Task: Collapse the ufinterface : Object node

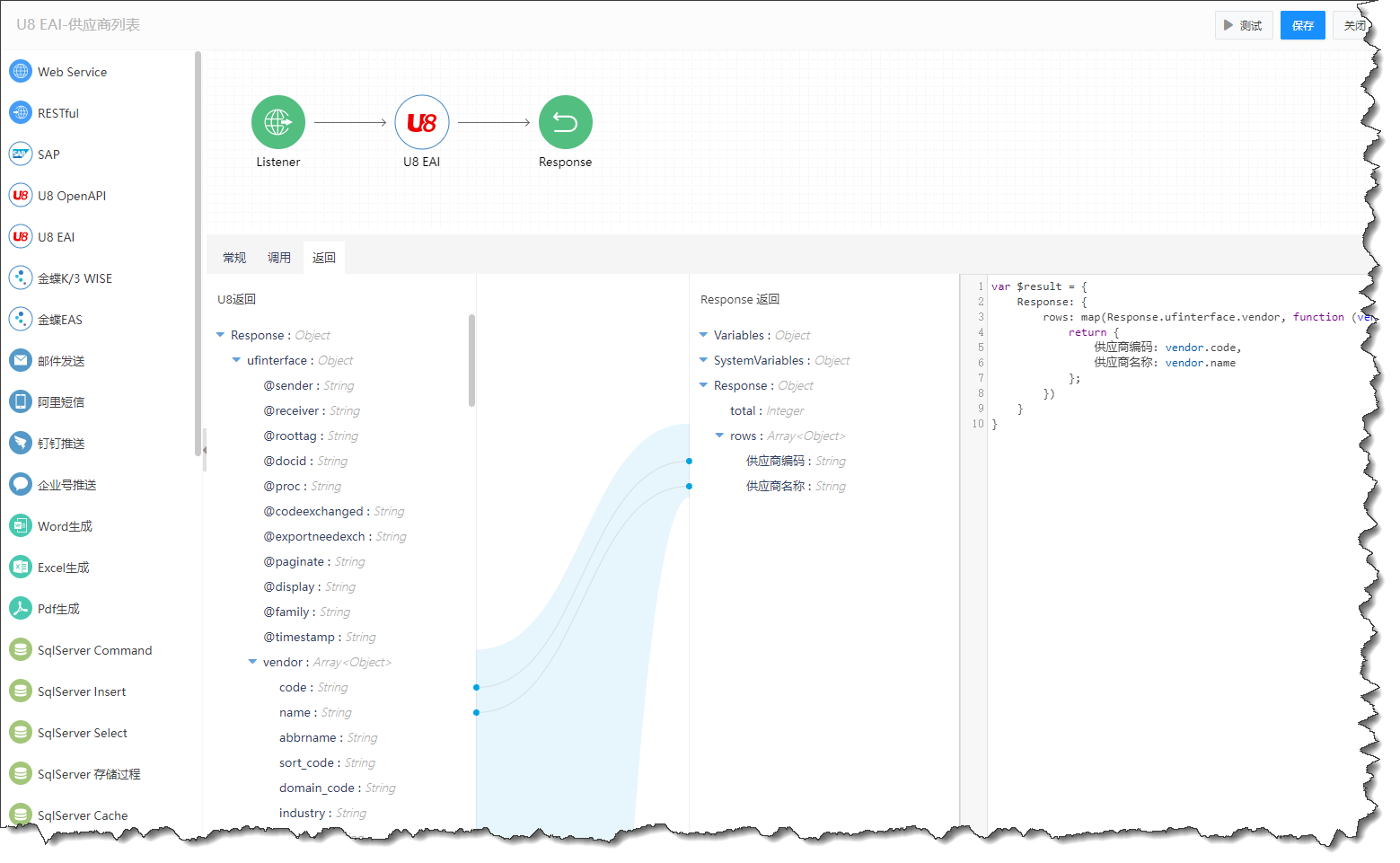Action: point(236,360)
